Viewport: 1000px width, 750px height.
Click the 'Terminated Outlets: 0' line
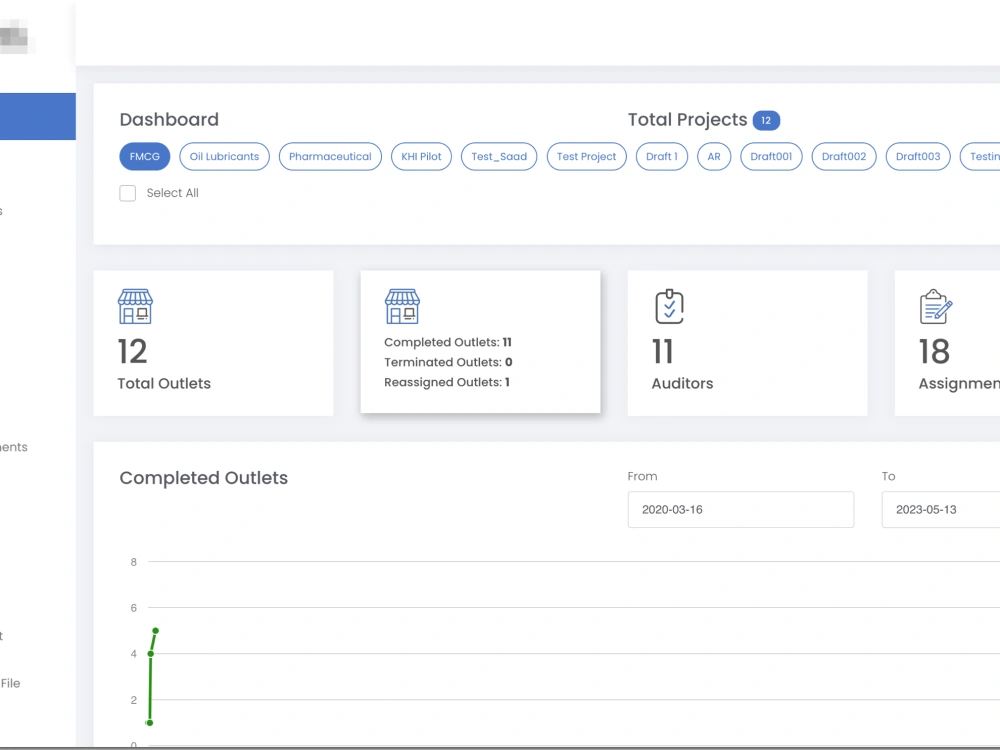tap(448, 362)
